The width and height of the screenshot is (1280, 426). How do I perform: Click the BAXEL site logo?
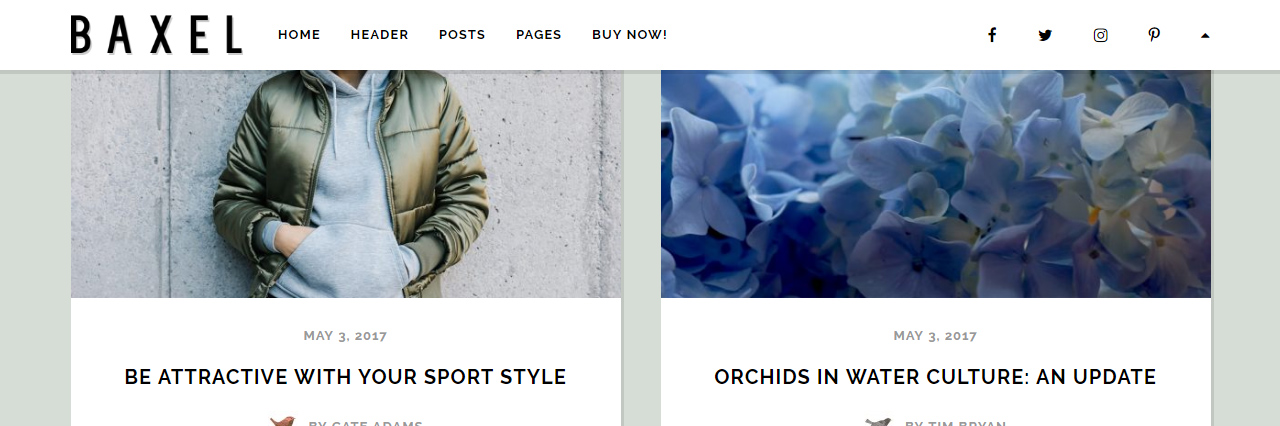[157, 35]
